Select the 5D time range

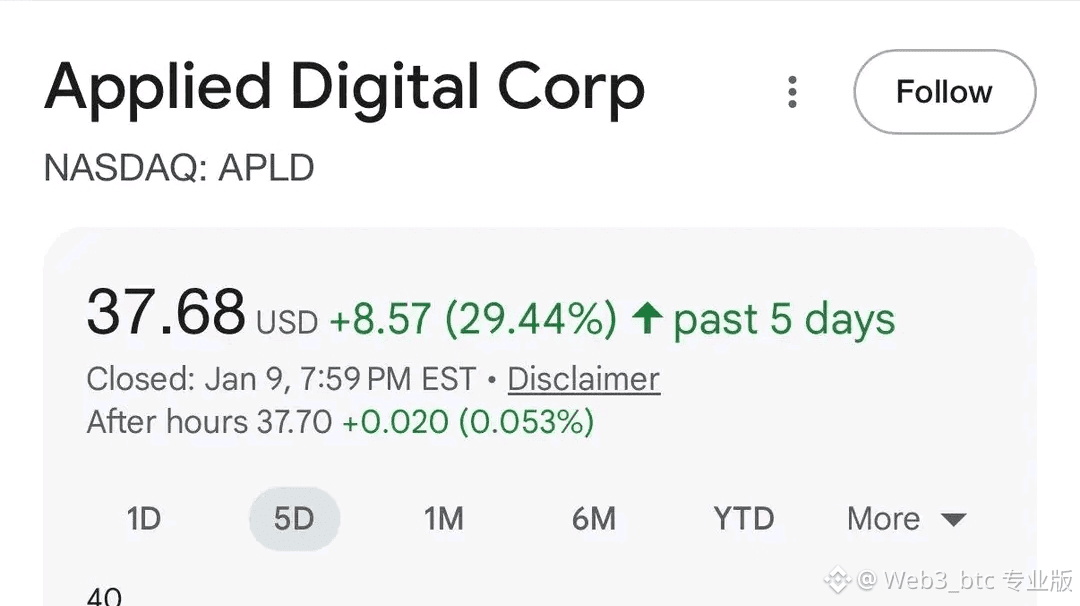(294, 519)
